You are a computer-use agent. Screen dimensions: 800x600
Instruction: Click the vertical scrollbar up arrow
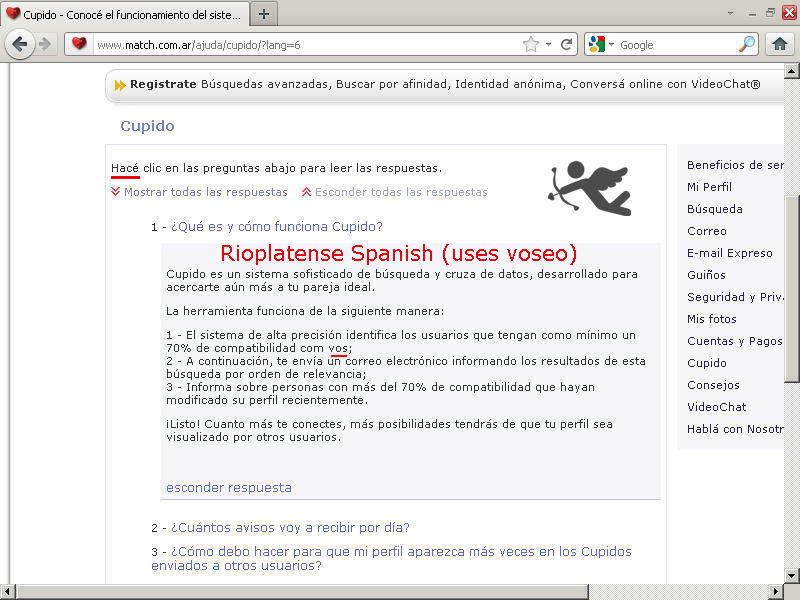click(791, 71)
